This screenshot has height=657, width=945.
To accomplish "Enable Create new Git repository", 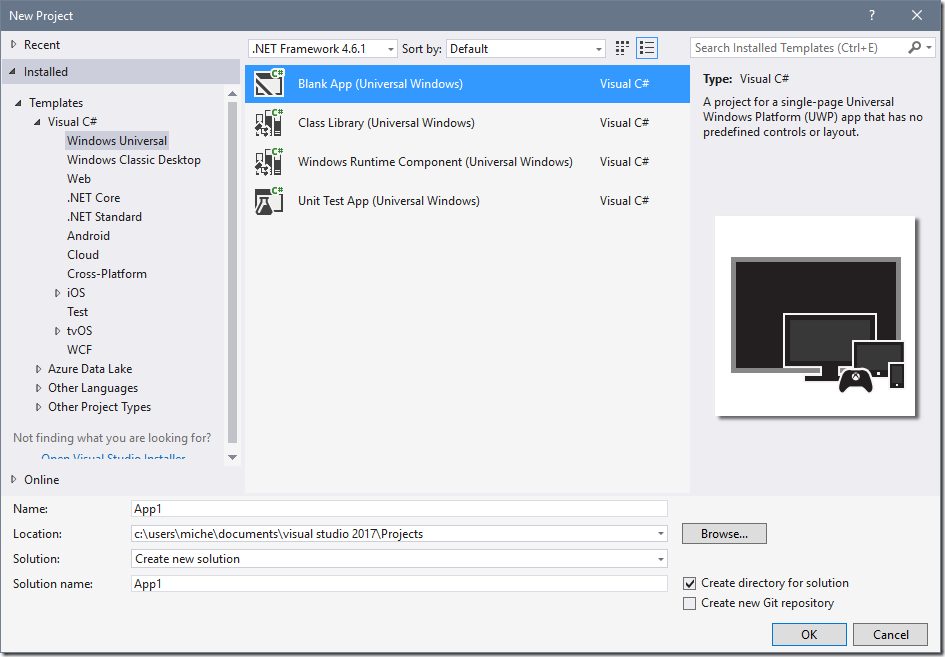I will [x=689, y=603].
